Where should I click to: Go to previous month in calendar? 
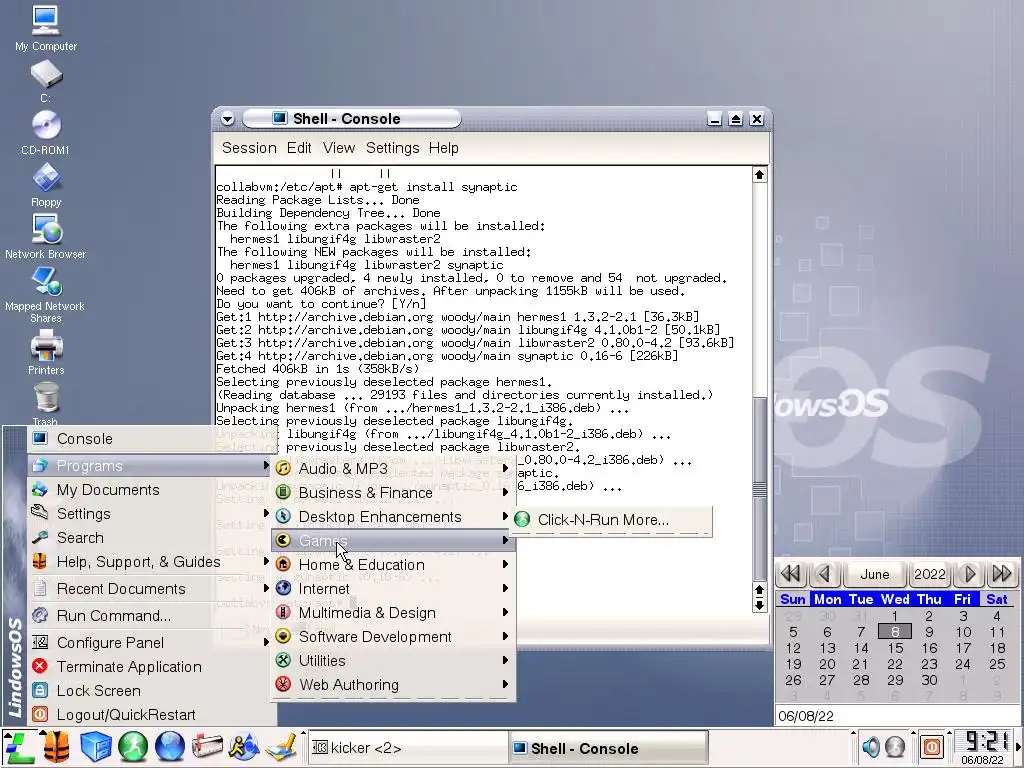coord(824,574)
